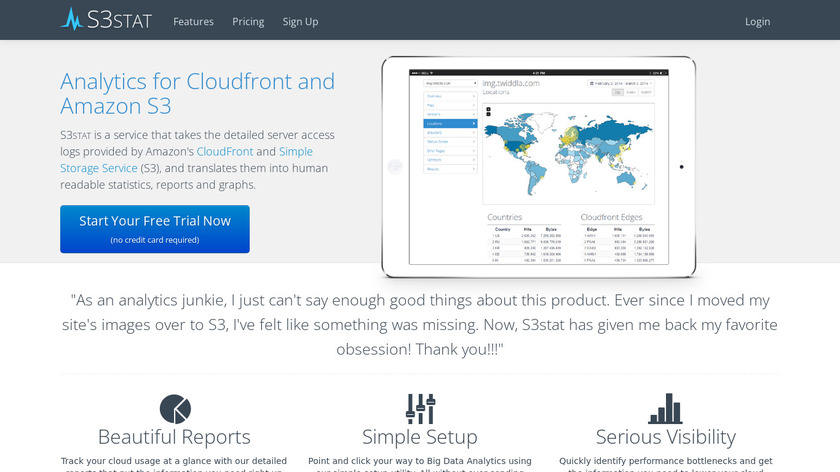Click the Serious Visibility heading
The width and height of the screenshot is (840, 472).
666,437
